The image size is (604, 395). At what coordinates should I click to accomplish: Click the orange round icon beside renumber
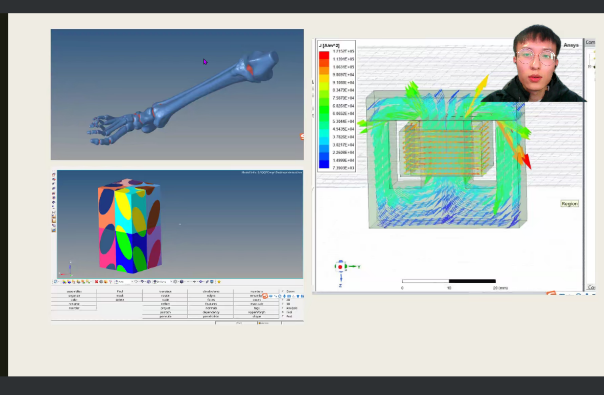(x=265, y=296)
